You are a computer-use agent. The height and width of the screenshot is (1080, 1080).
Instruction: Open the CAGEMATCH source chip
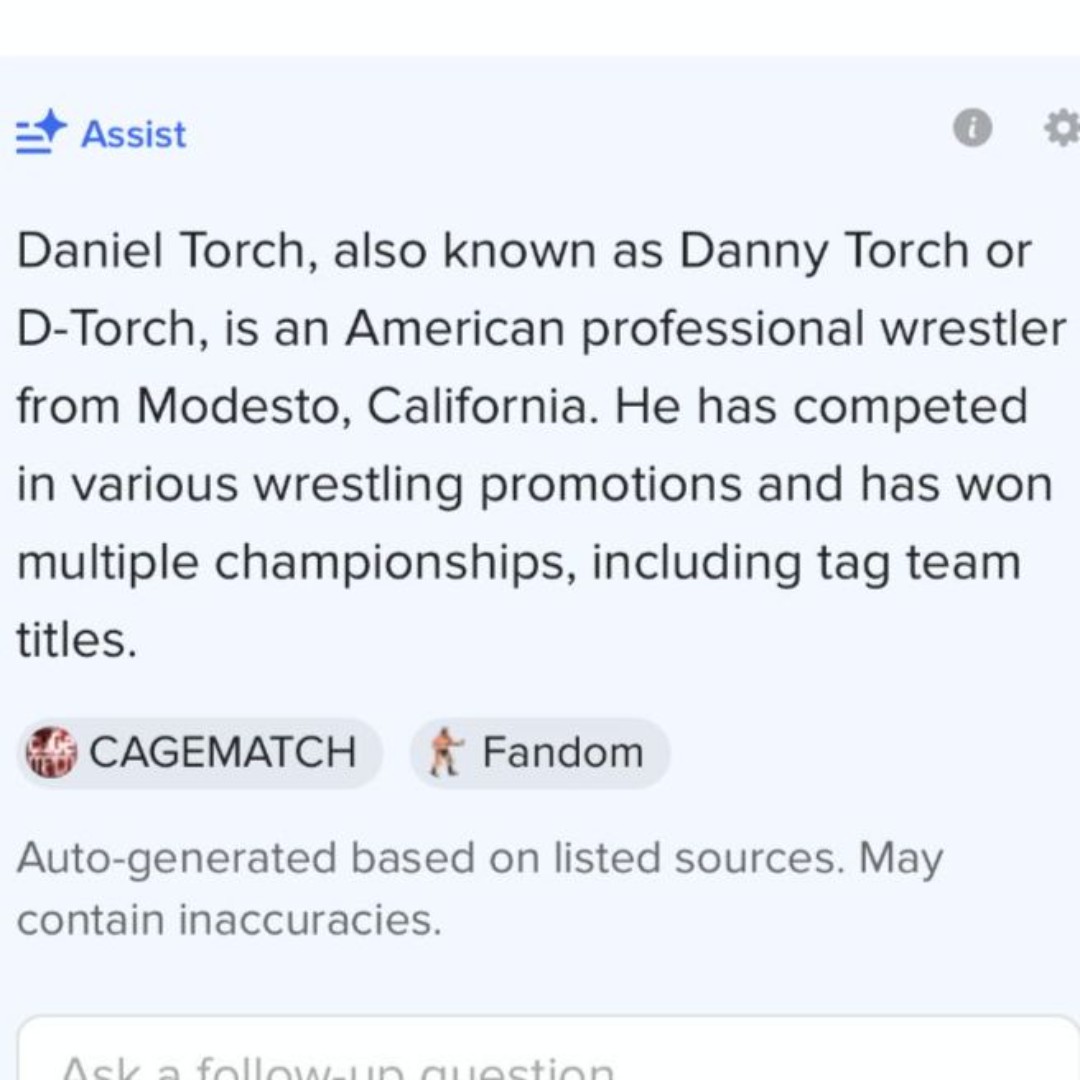(200, 752)
